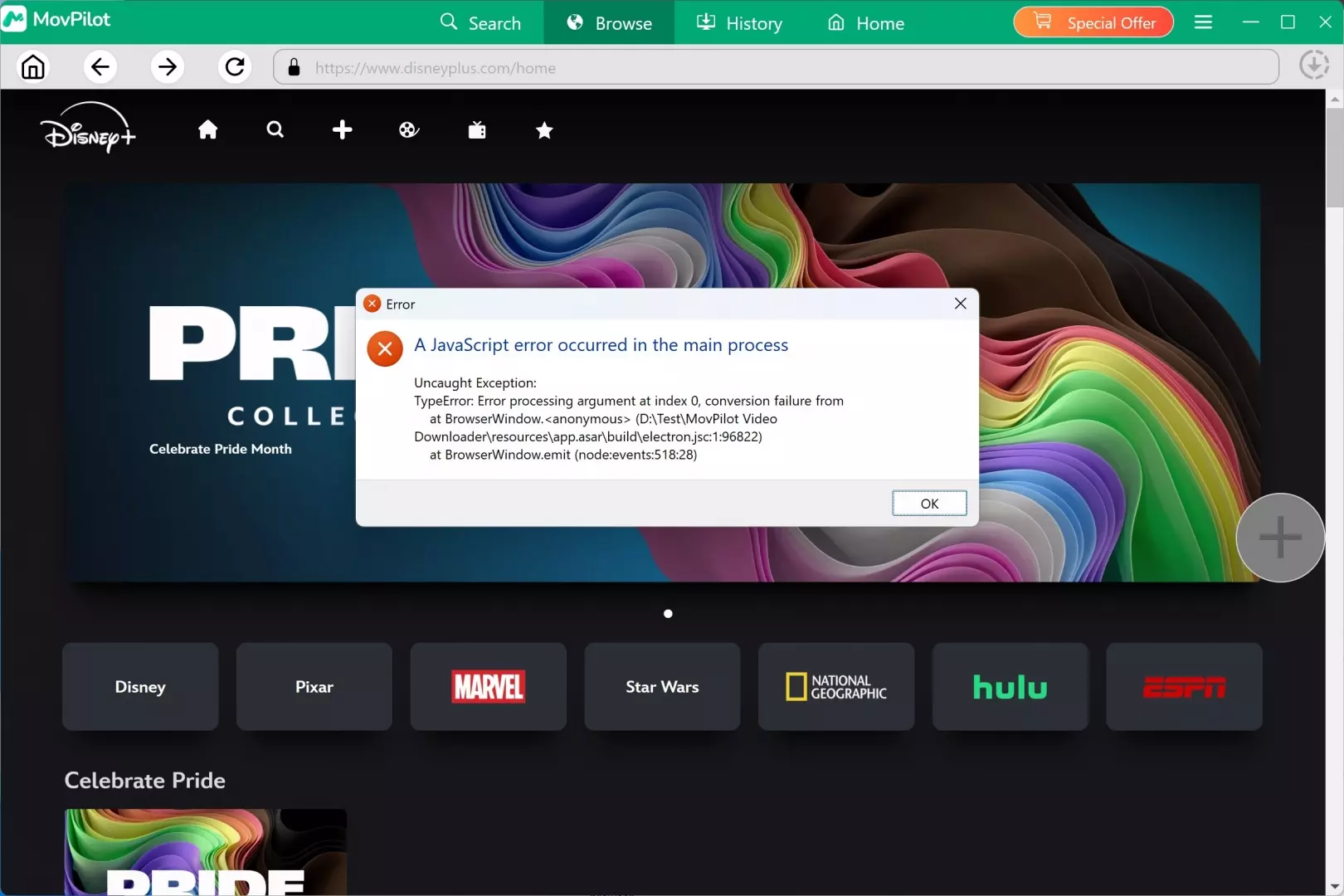Click OK in the Error dialog

929,504
